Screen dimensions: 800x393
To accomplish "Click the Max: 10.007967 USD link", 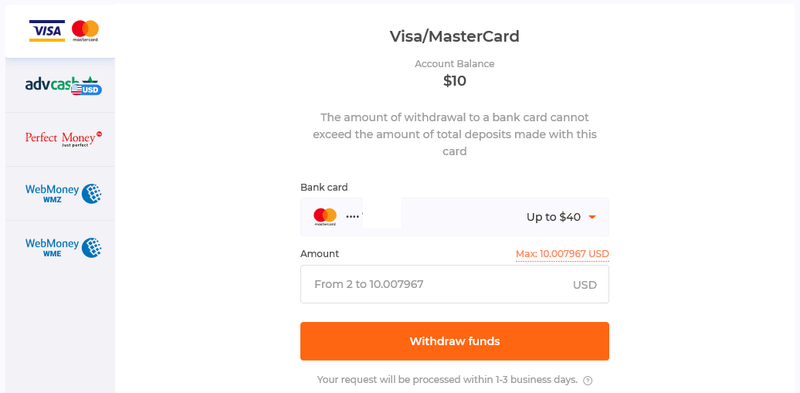I will tap(562, 254).
